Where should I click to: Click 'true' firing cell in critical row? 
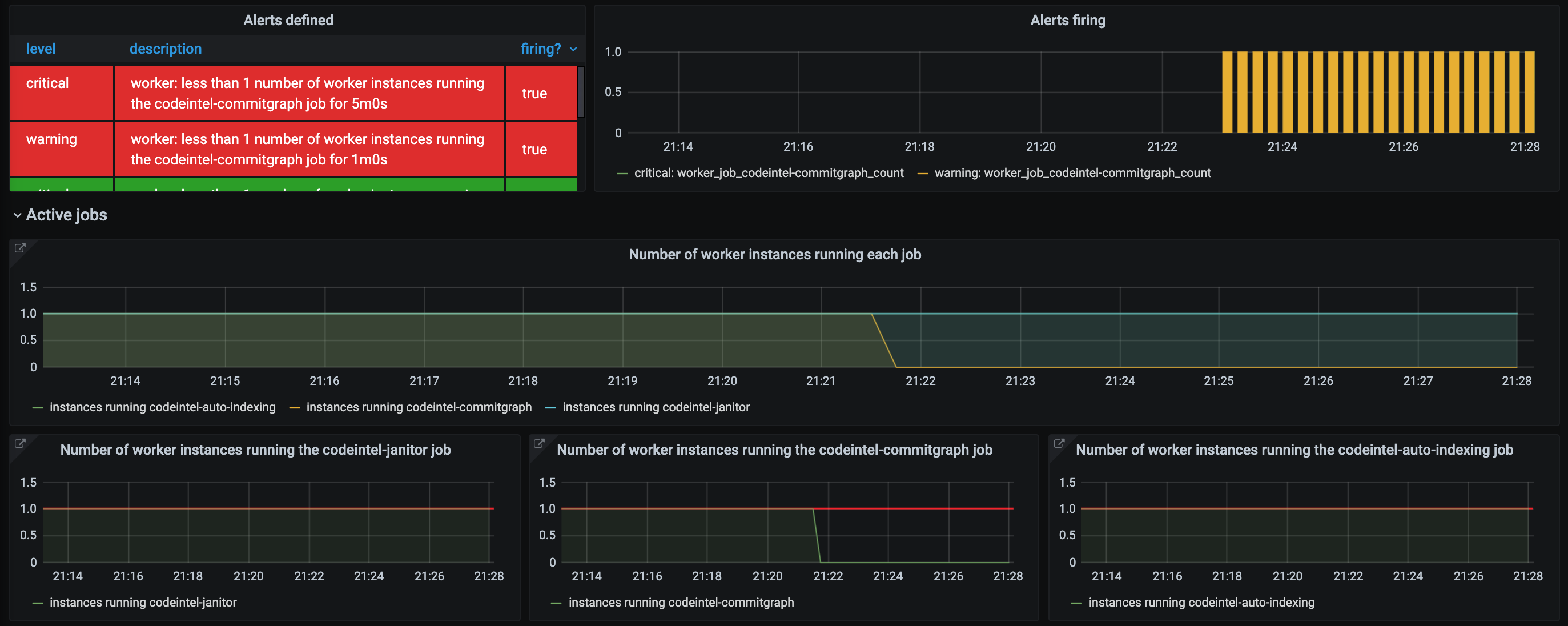point(541,93)
